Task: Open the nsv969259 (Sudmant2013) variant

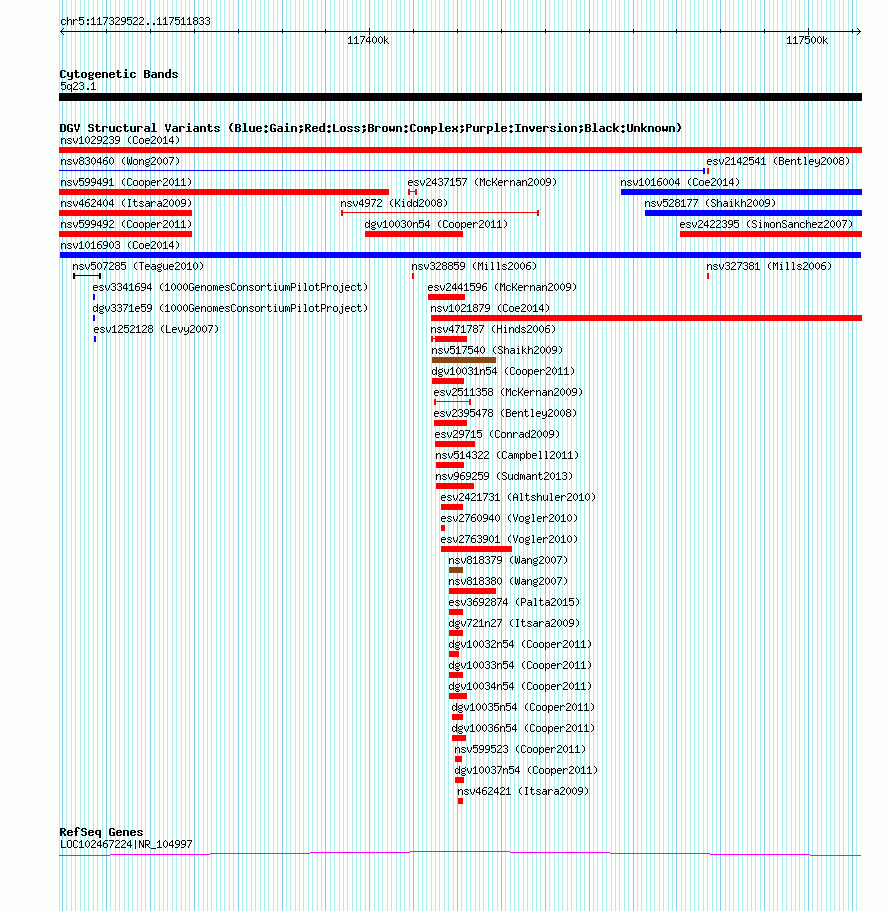Action: click(x=504, y=476)
